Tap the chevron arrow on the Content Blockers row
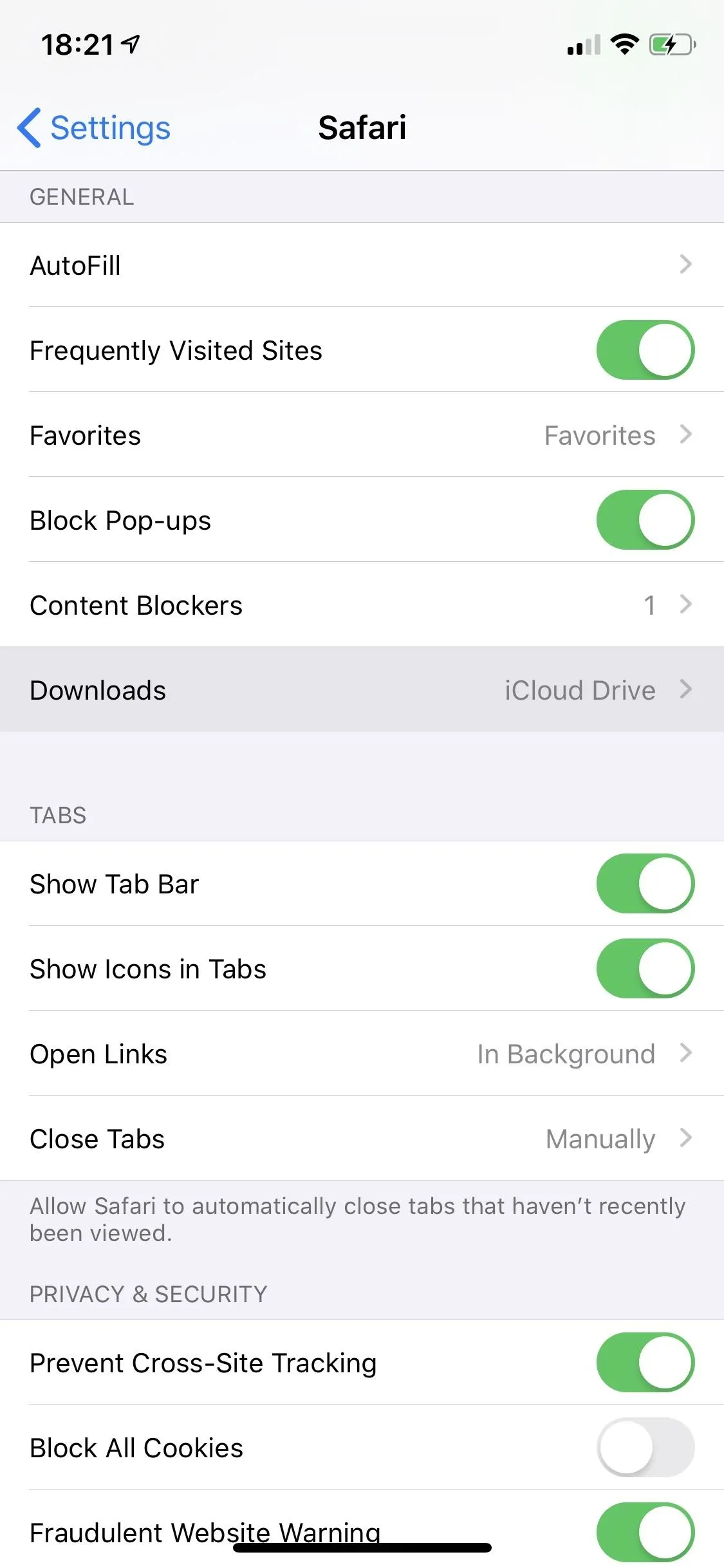Screen dimensions: 724x1568 686,604
